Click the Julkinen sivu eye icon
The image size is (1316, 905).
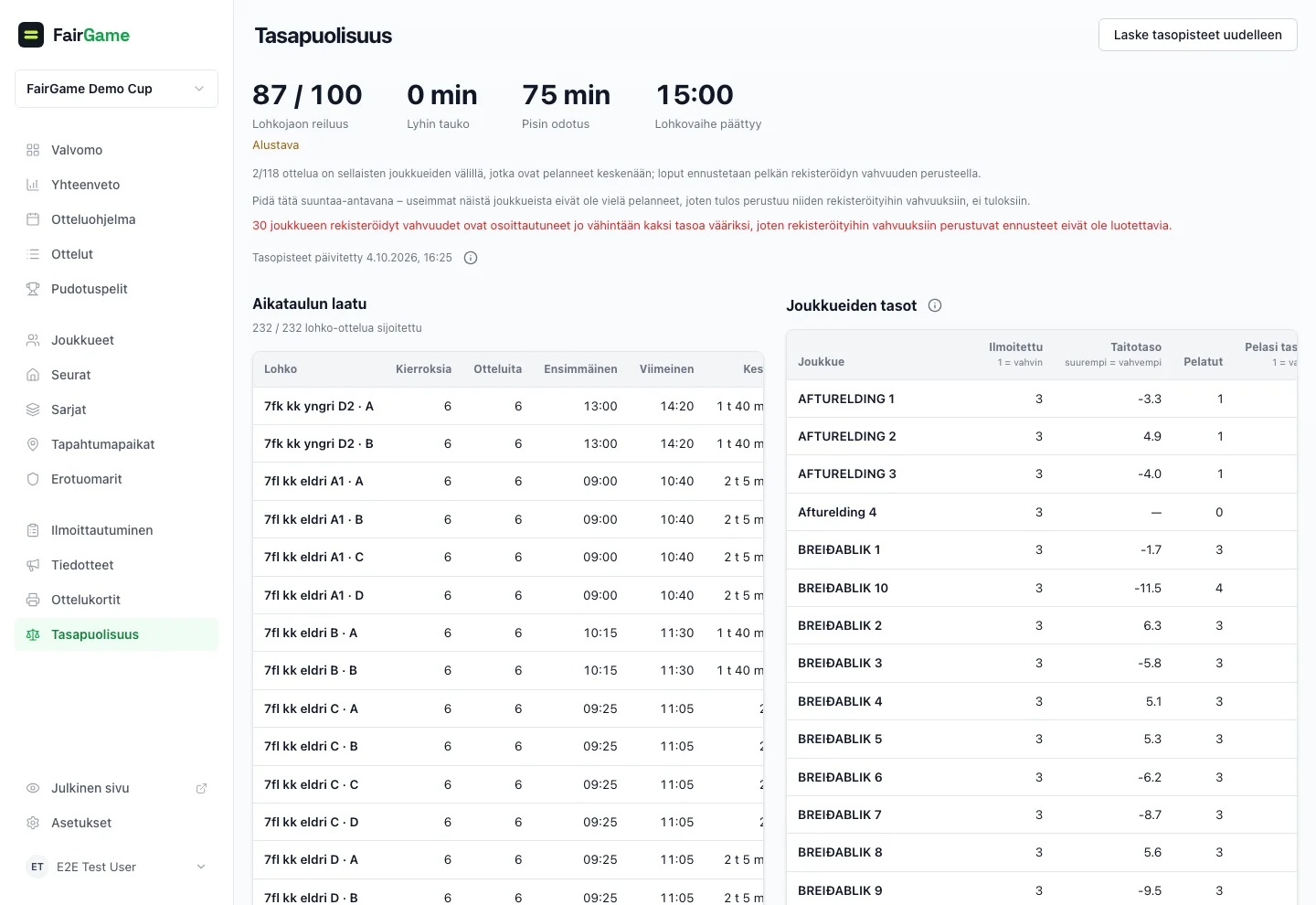(x=33, y=788)
